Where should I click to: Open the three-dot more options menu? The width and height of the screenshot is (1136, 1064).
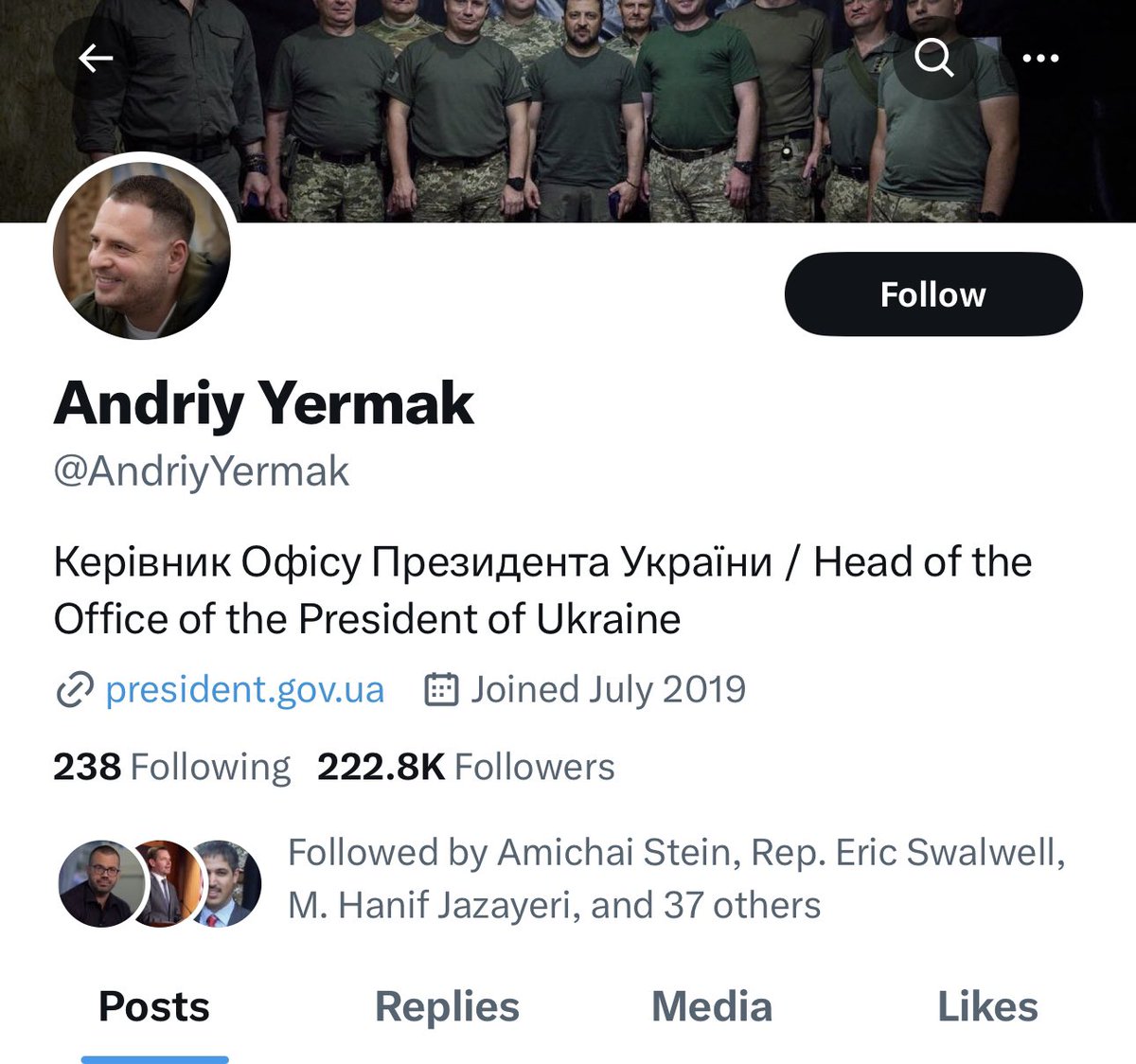1040,59
